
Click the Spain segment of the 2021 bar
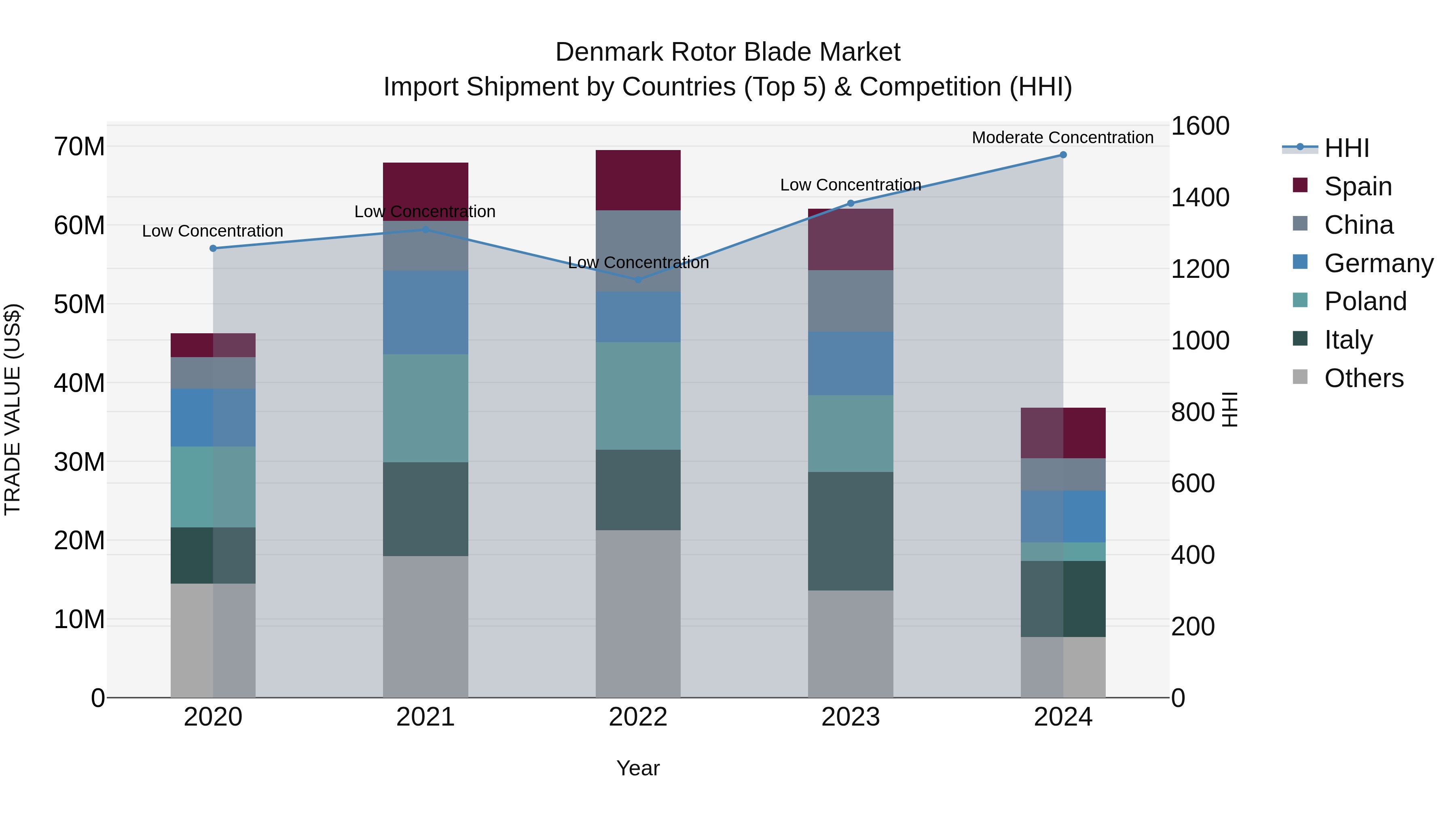(x=425, y=192)
